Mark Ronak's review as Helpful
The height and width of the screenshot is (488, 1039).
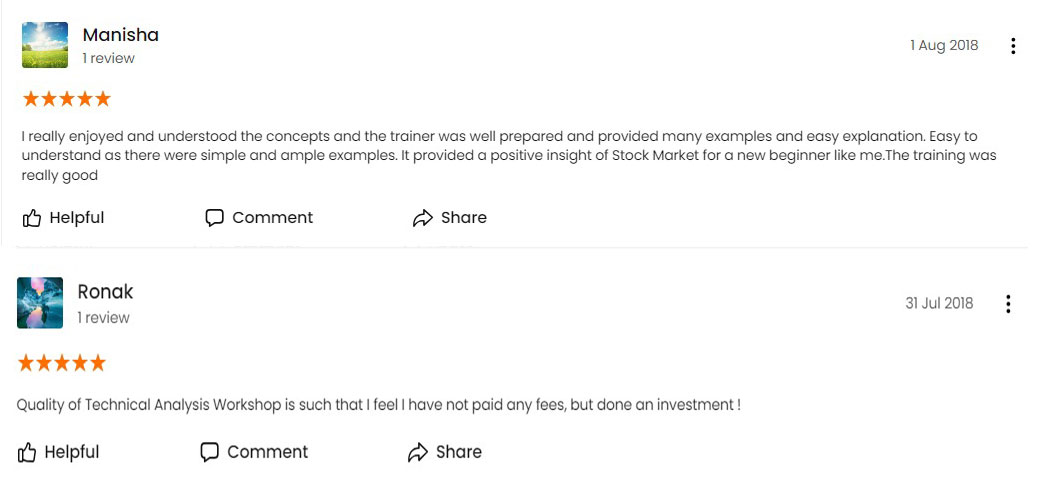point(58,453)
